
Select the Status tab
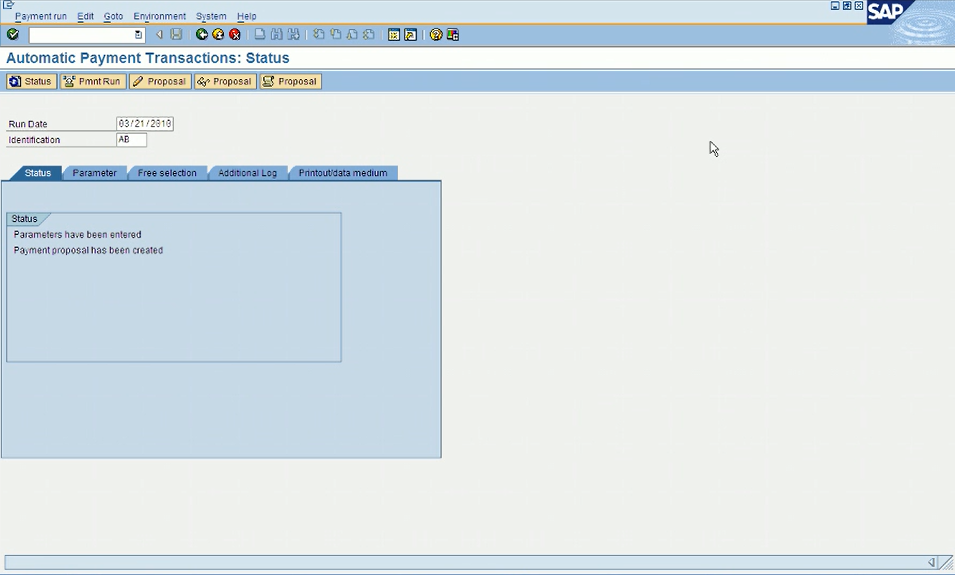coord(37,173)
